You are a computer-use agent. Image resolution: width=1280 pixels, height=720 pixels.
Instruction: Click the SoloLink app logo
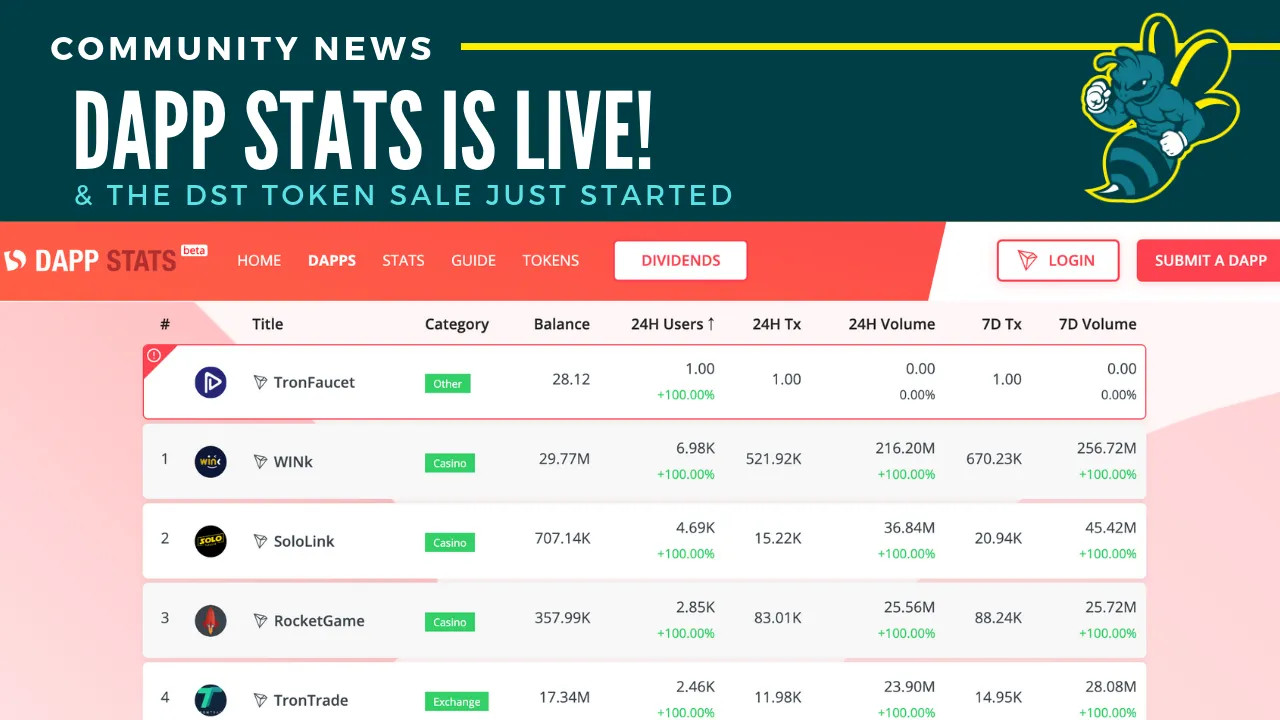point(210,541)
